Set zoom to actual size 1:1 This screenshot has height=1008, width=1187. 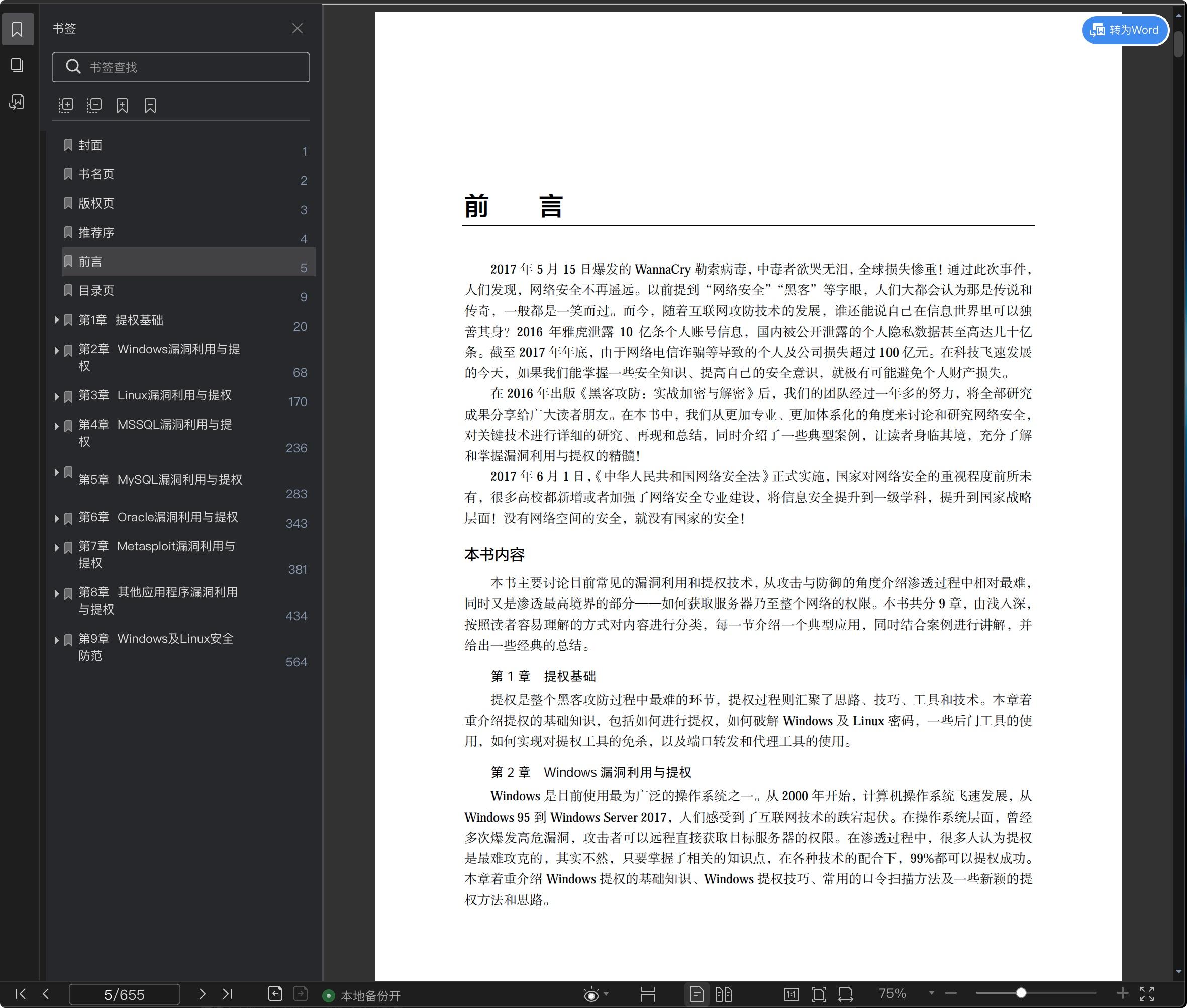pos(791,994)
